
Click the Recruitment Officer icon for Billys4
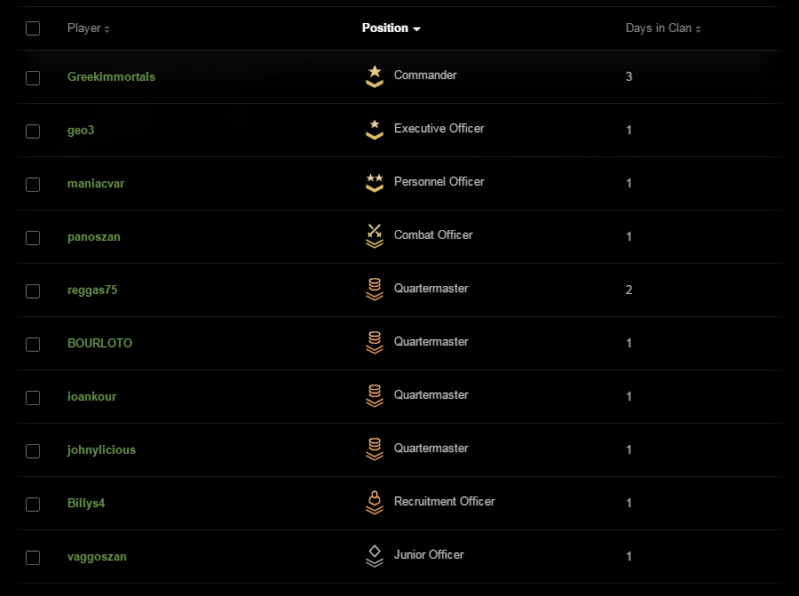(x=375, y=503)
